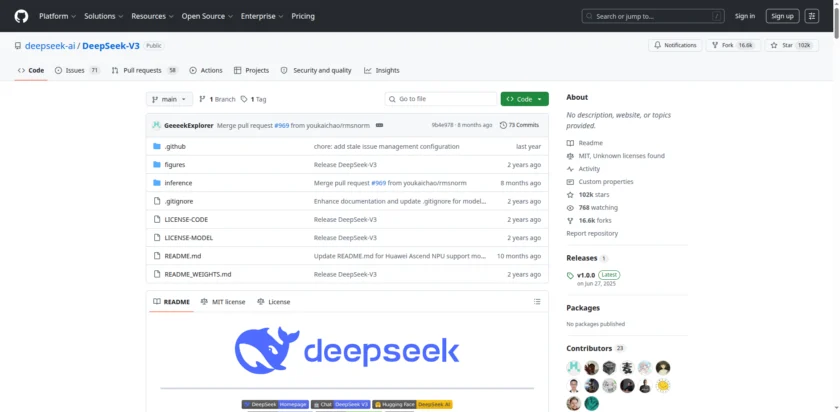Click the deepseek-ai owner link
This screenshot has height=412, width=840.
pos(50,46)
